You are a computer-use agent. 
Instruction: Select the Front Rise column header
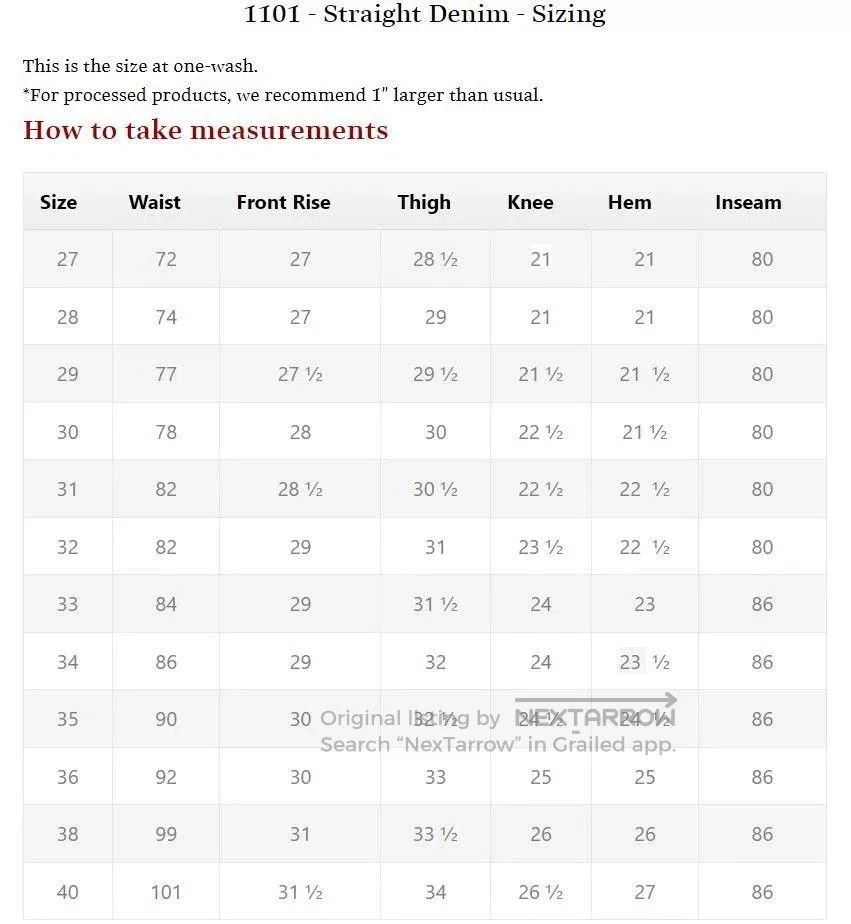(283, 202)
